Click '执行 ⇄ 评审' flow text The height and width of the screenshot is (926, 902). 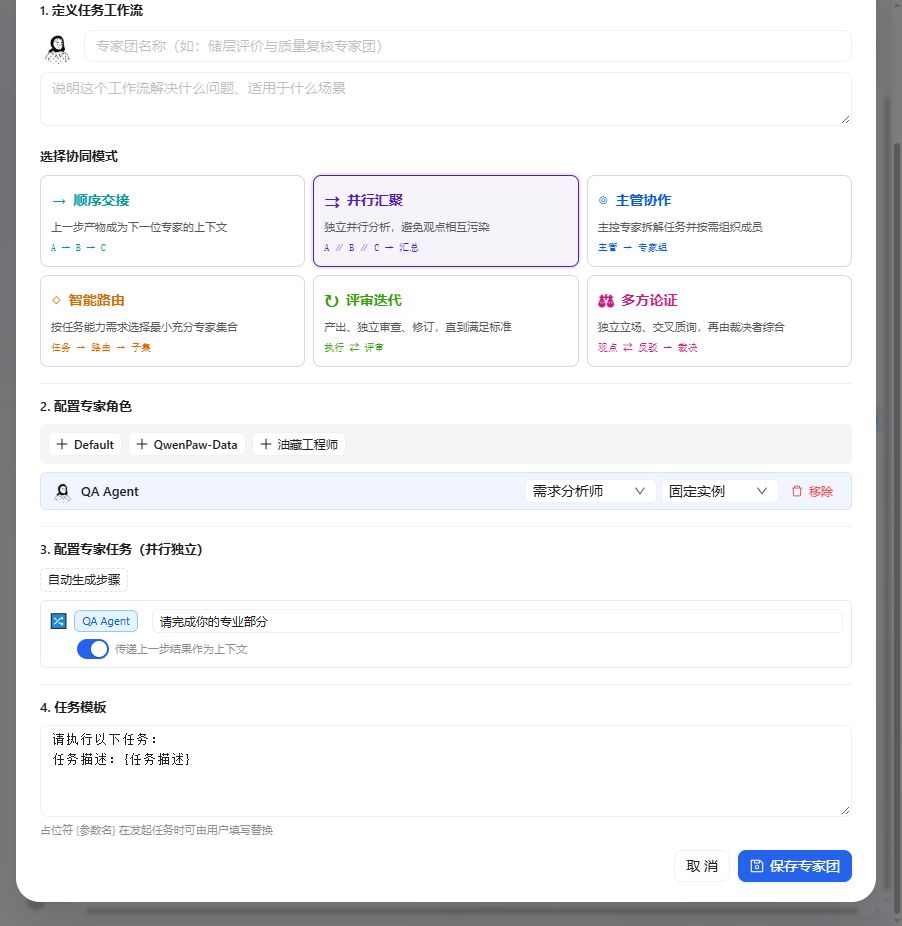pyautogui.click(x=354, y=347)
